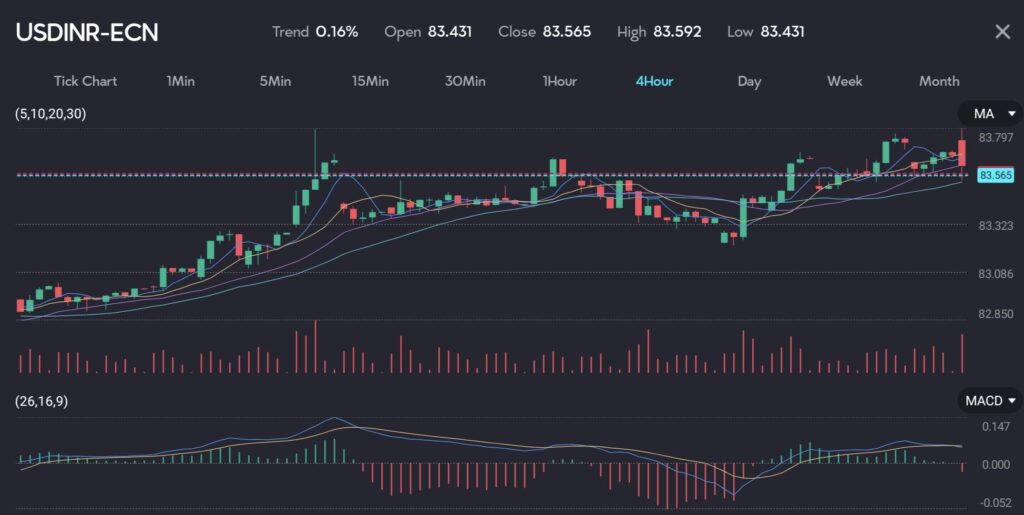1024x515 pixels.
Task: Click the last red candlestick on chart
Action: pyautogui.click(x=962, y=152)
